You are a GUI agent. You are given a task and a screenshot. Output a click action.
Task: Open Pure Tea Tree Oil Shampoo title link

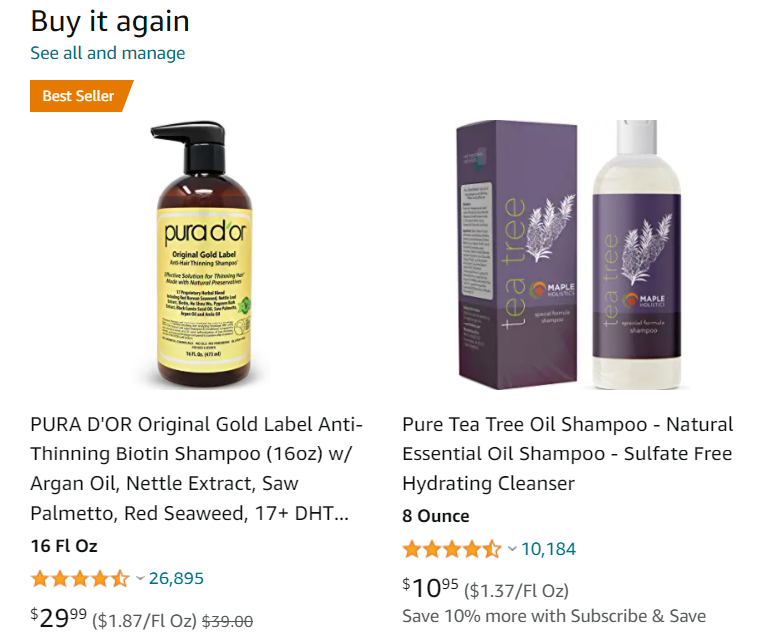pos(568,453)
